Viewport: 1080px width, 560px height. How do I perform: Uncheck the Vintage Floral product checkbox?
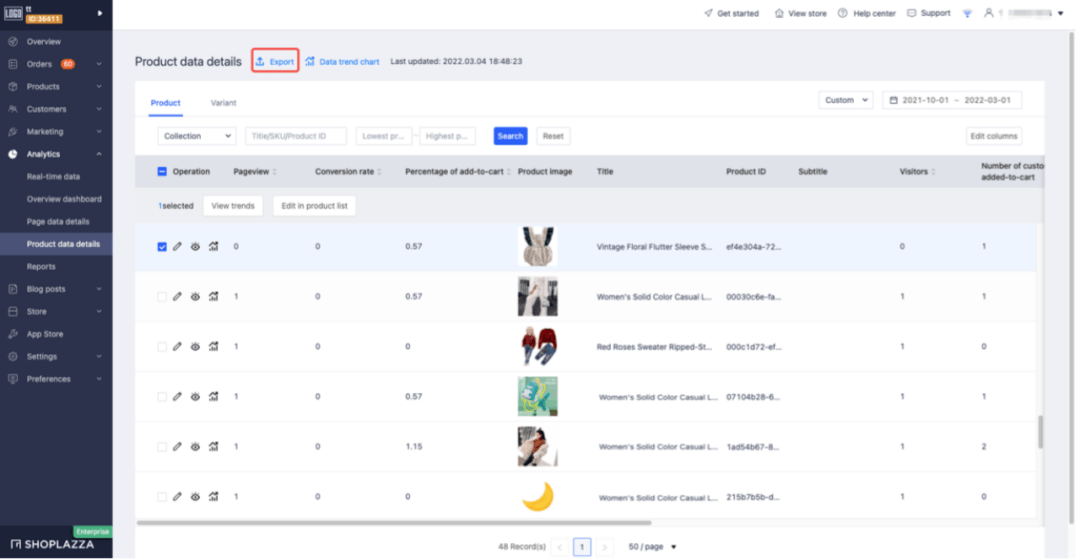click(162, 246)
